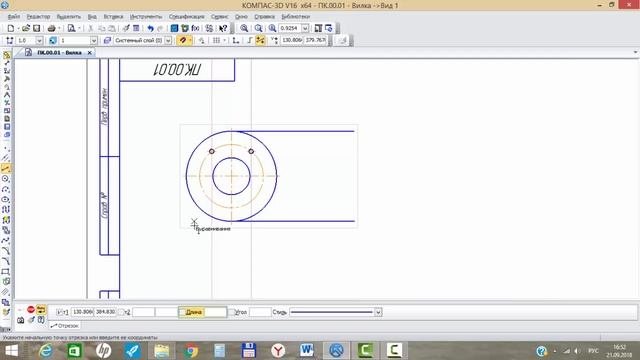Open variables f(x) icon
The width and height of the screenshot is (640, 360).
coord(196,28)
